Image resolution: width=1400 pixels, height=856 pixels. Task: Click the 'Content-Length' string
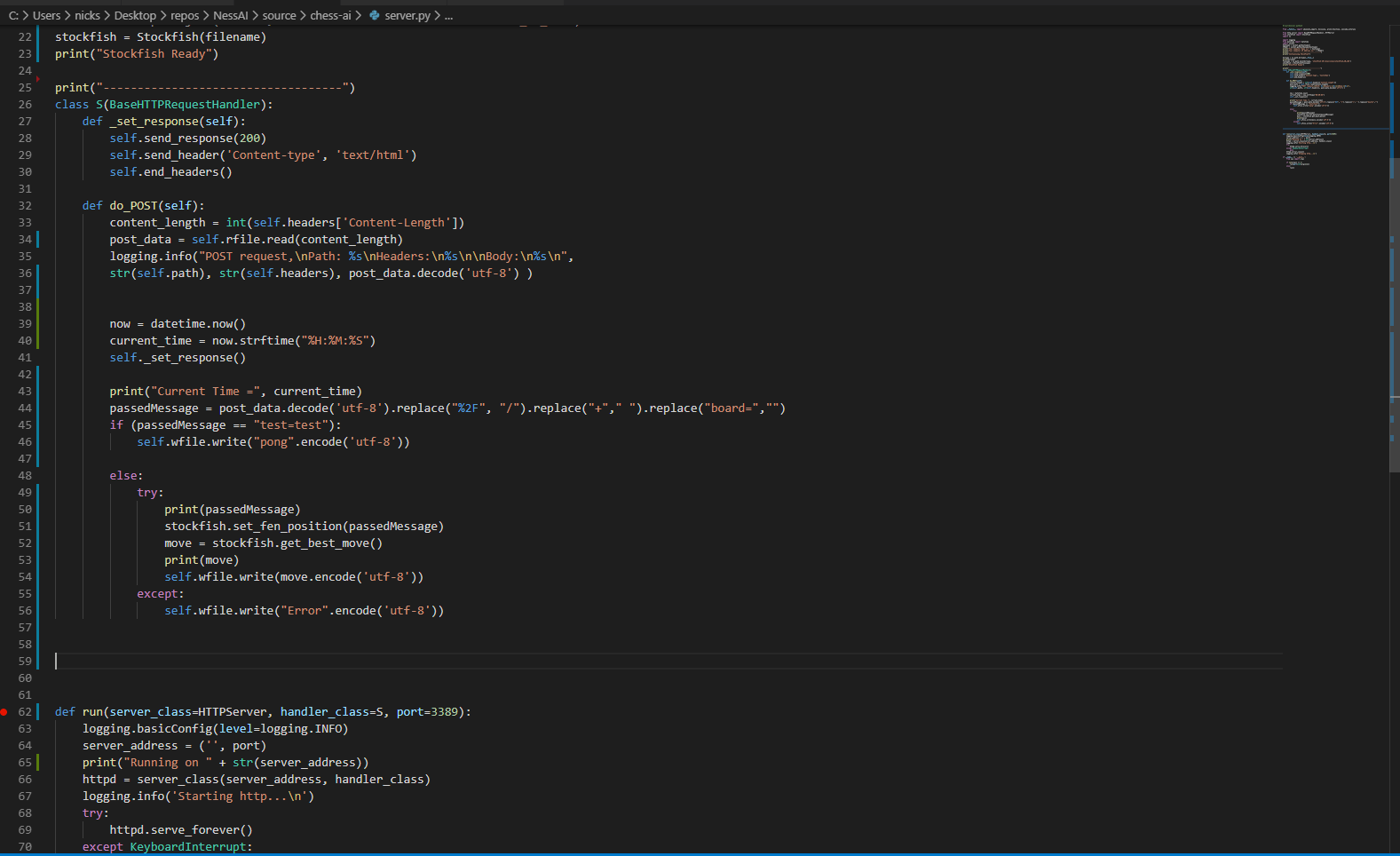[x=397, y=223]
